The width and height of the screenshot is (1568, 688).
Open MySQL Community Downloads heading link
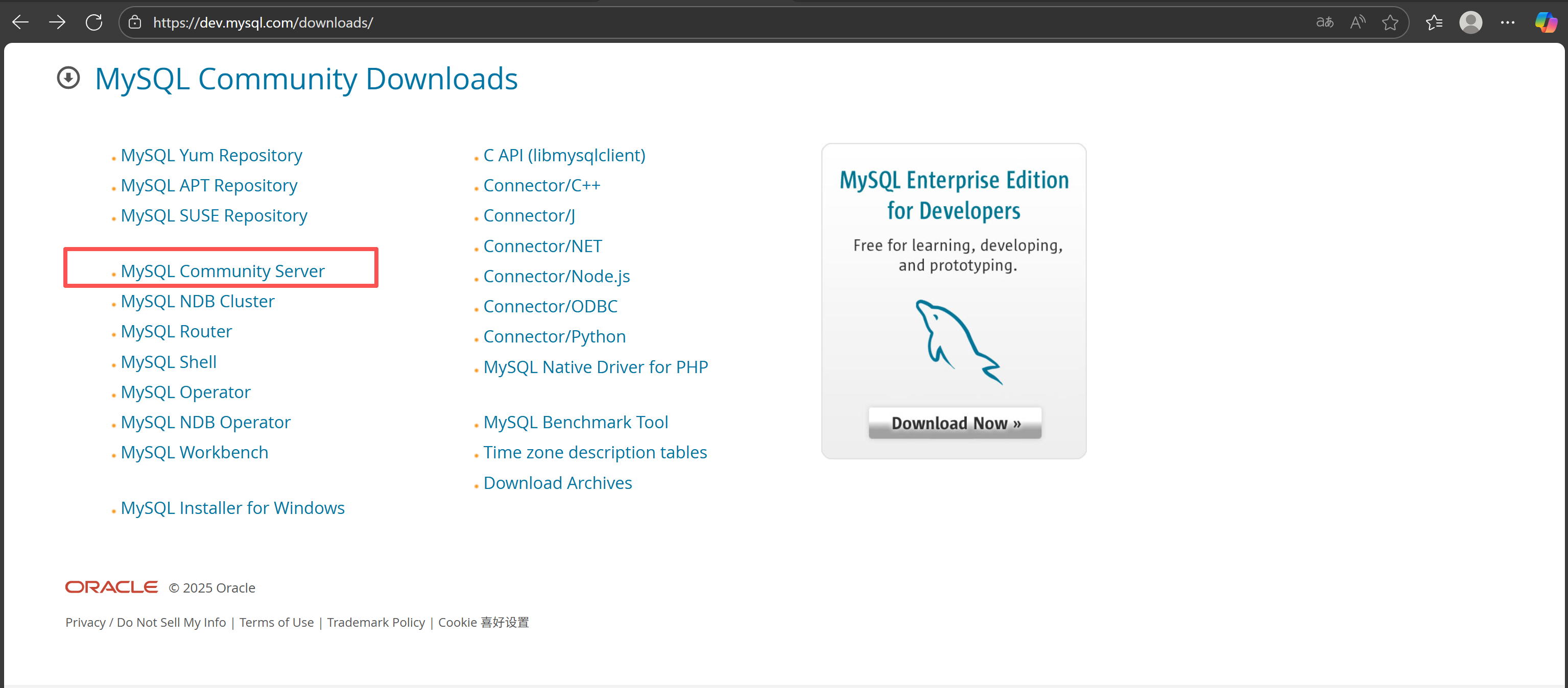pos(306,79)
